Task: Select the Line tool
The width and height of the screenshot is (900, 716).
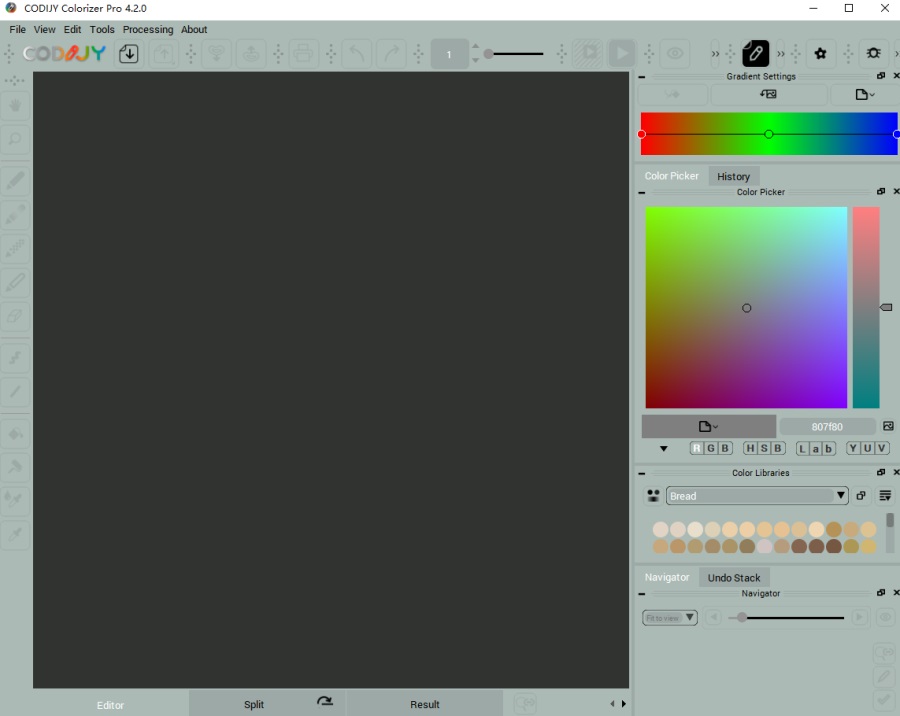Action: 15,392
